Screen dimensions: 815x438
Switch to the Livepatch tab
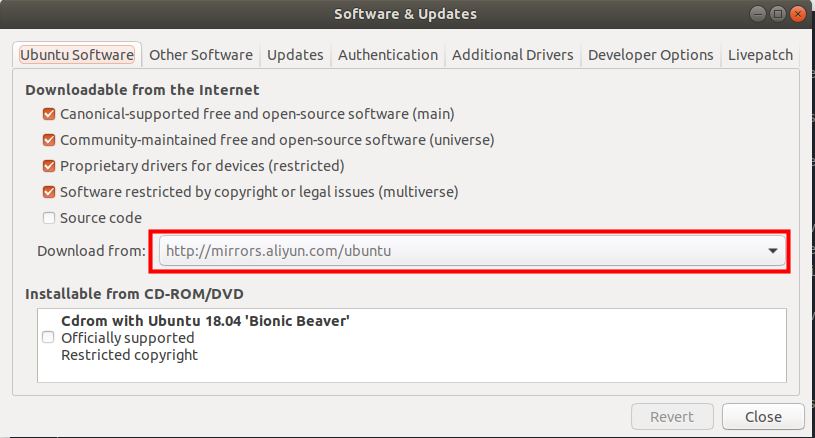click(x=760, y=55)
